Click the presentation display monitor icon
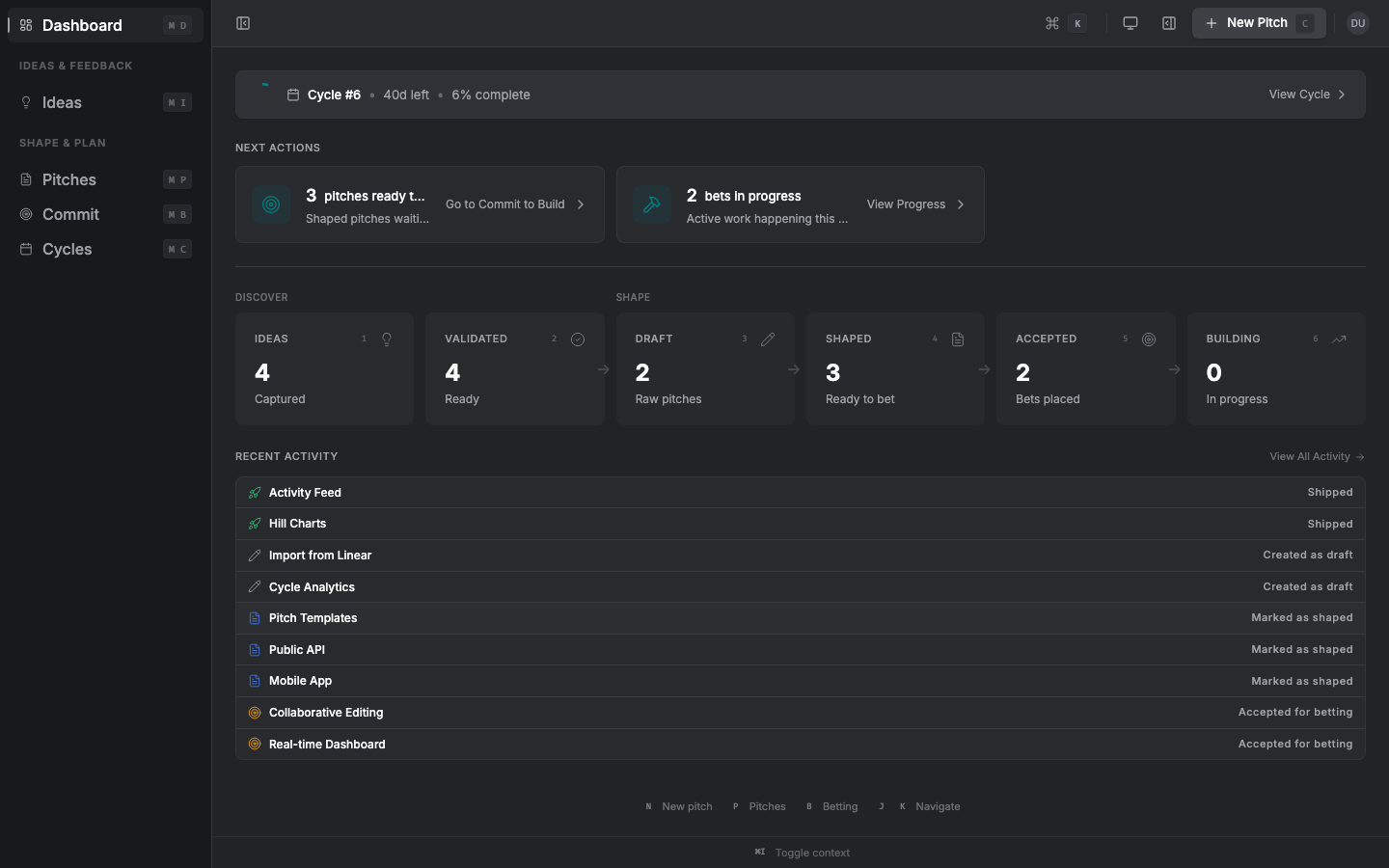This screenshot has height=868, width=1389. tap(1130, 22)
